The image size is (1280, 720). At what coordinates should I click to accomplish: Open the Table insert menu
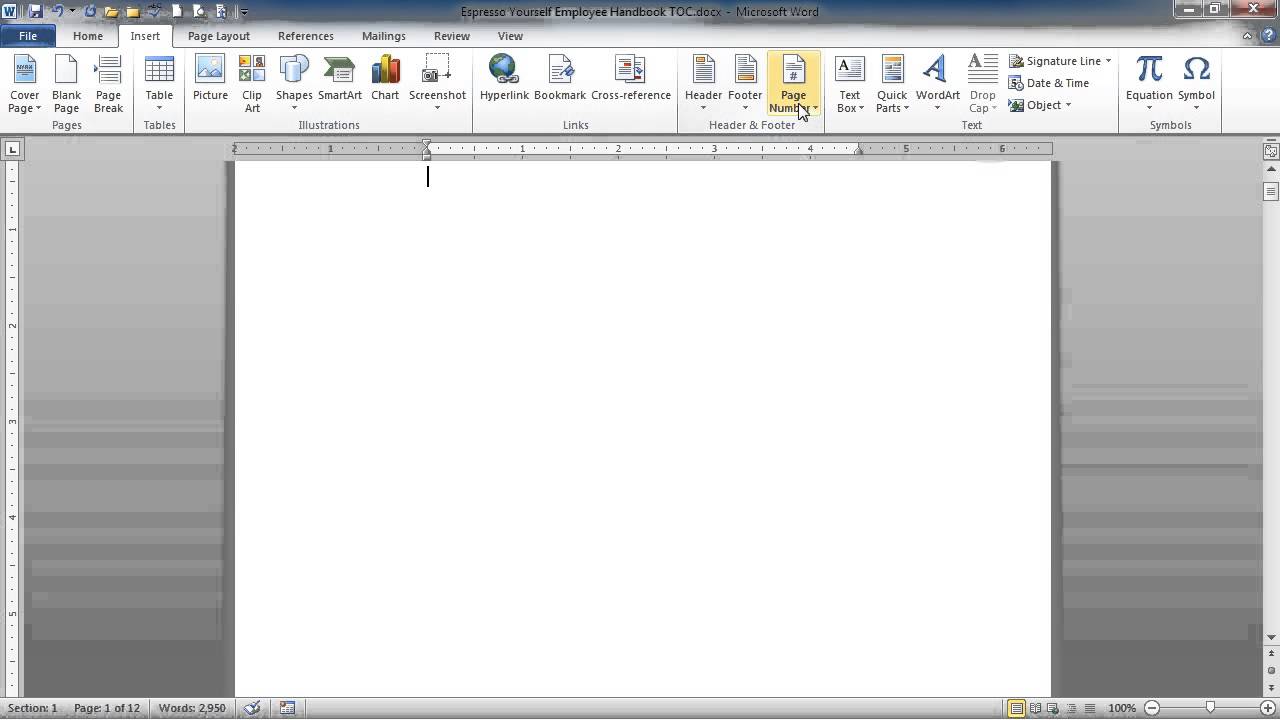click(x=159, y=84)
